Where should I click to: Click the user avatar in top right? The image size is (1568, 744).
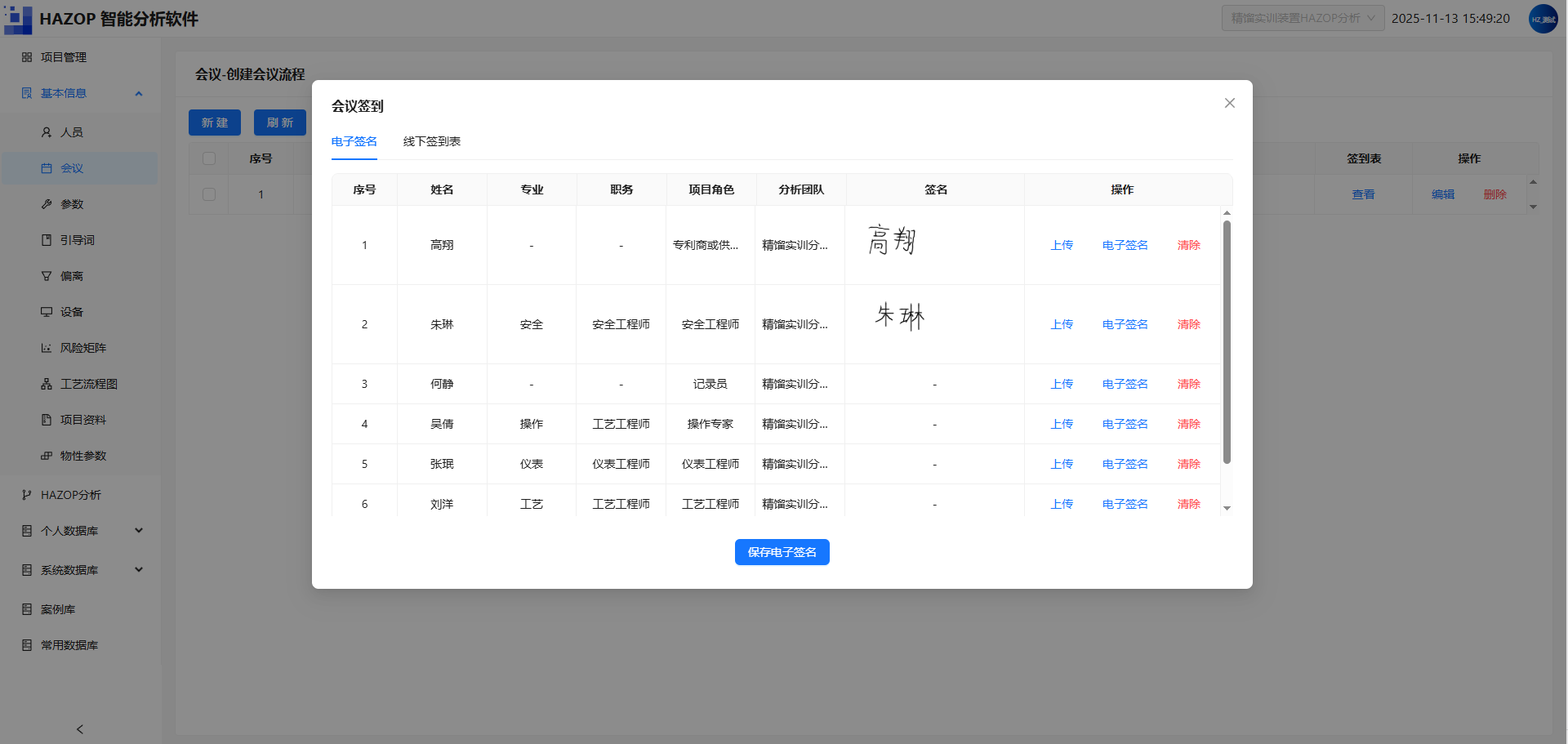[1543, 18]
